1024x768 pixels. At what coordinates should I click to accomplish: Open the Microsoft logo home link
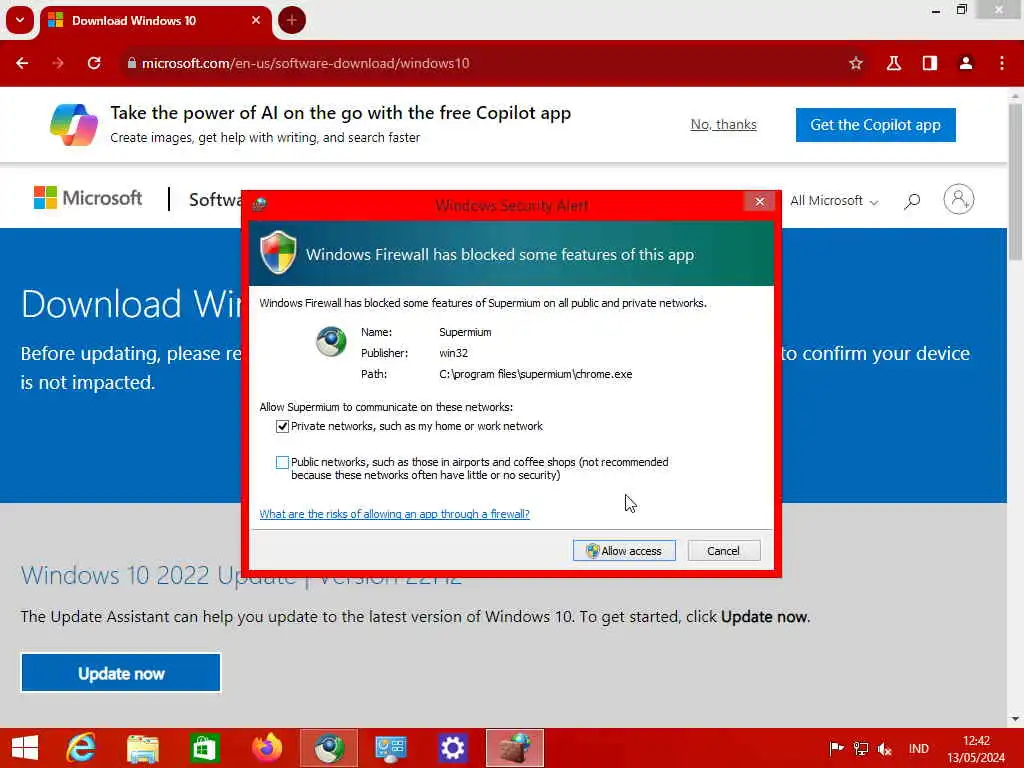(x=88, y=198)
